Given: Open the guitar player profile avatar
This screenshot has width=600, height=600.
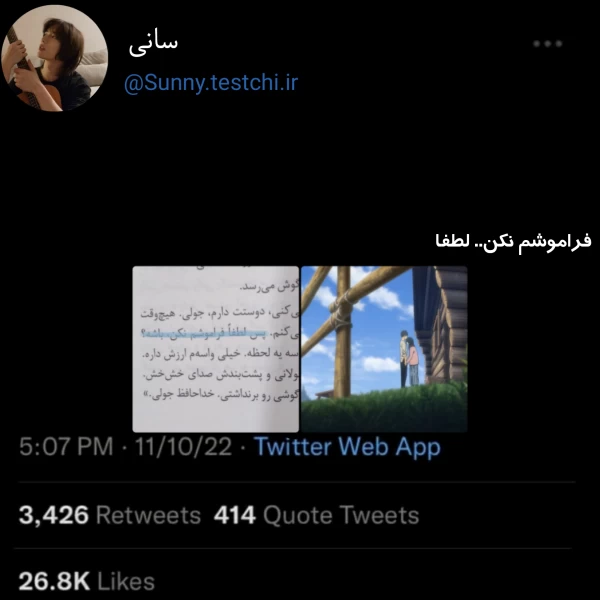Looking at the screenshot, I should (54, 58).
